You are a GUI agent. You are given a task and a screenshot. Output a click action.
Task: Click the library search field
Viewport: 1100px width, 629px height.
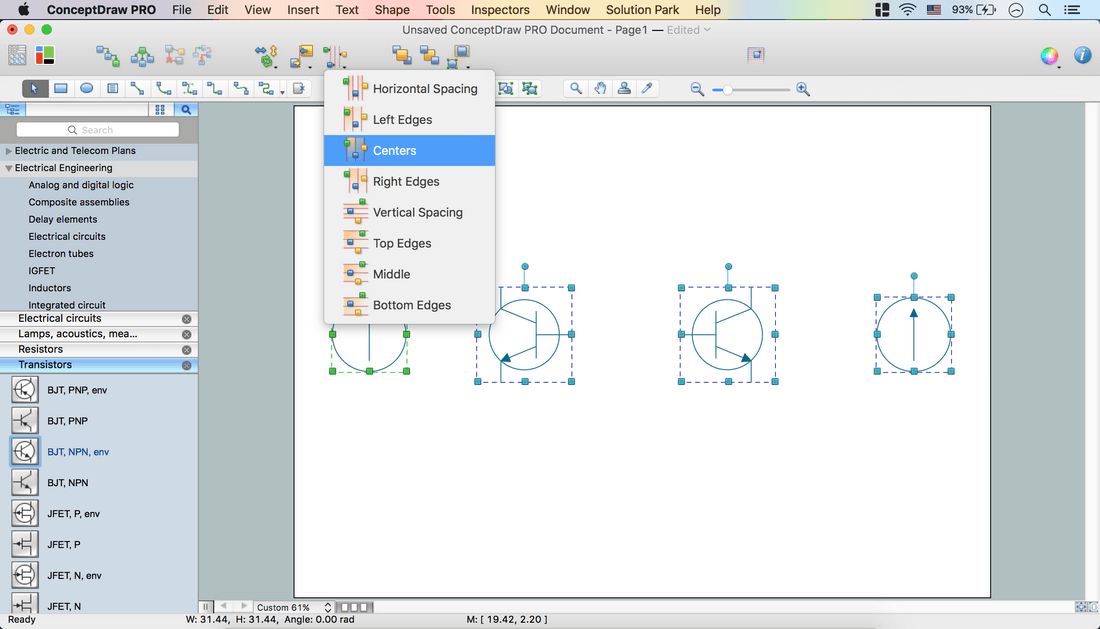(x=98, y=130)
